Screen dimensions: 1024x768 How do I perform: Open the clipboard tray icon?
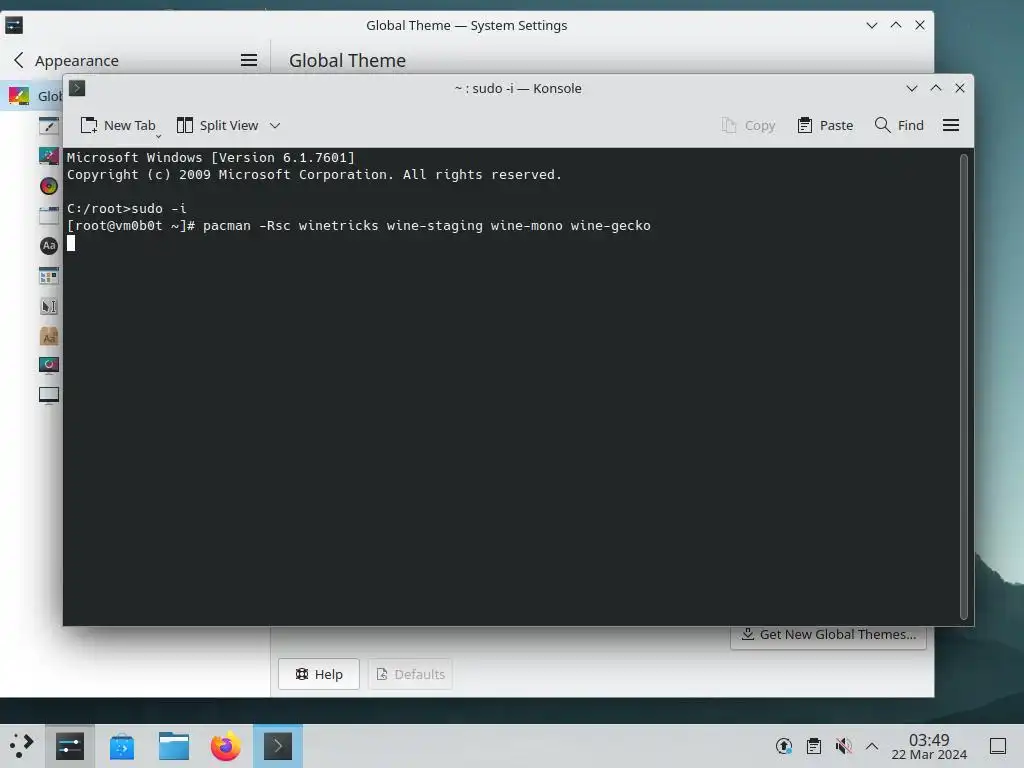click(x=814, y=746)
